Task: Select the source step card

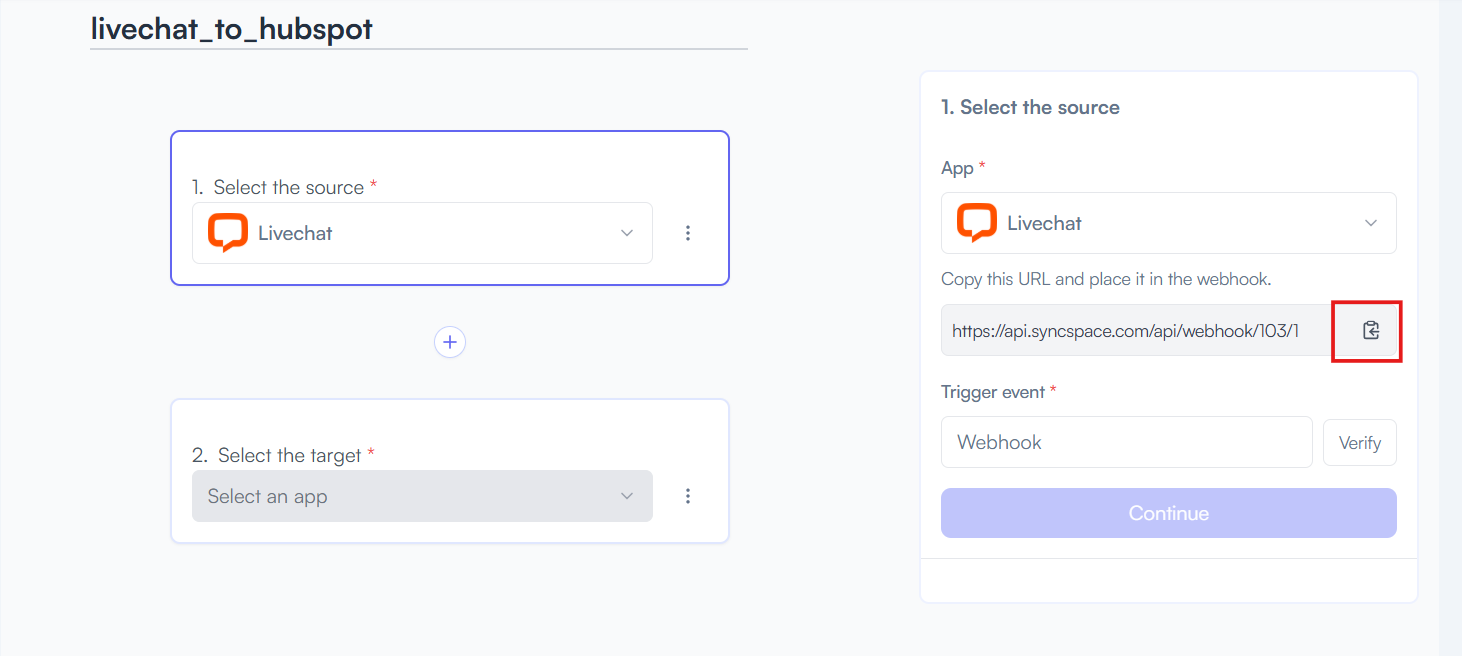Action: [x=450, y=208]
